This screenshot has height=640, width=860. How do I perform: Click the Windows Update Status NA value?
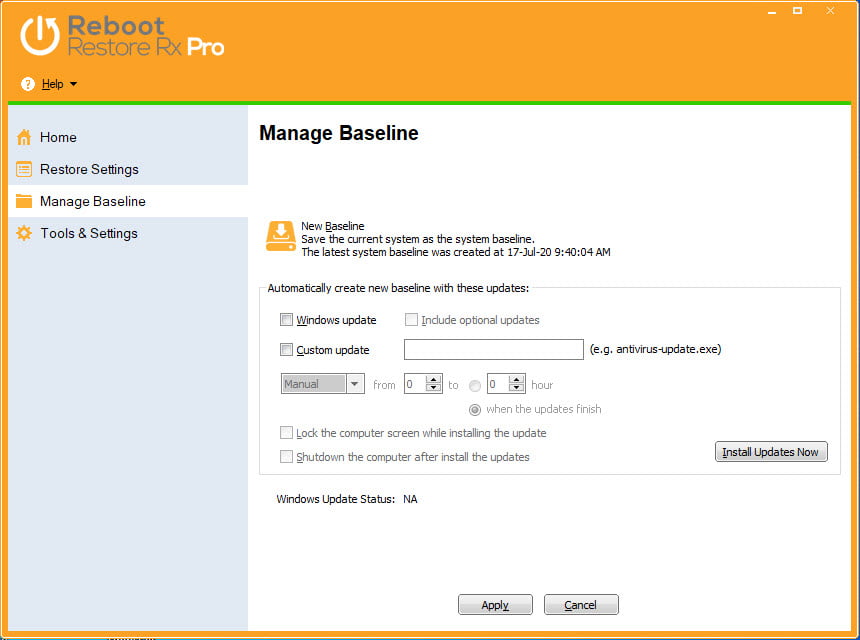click(410, 499)
